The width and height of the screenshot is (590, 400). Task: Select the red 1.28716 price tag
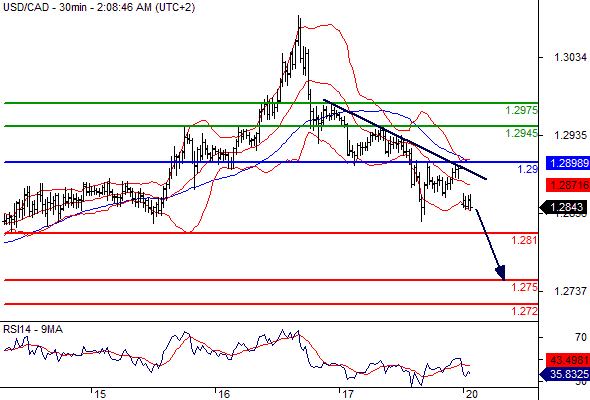tap(568, 185)
